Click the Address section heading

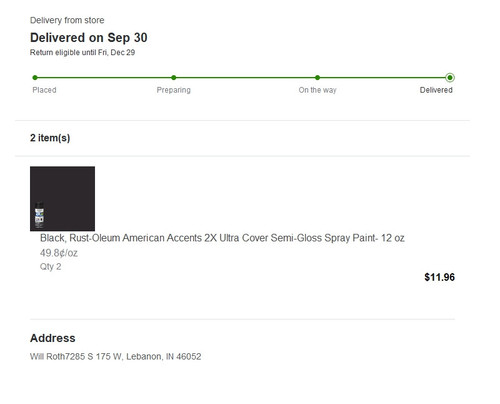[53, 338]
